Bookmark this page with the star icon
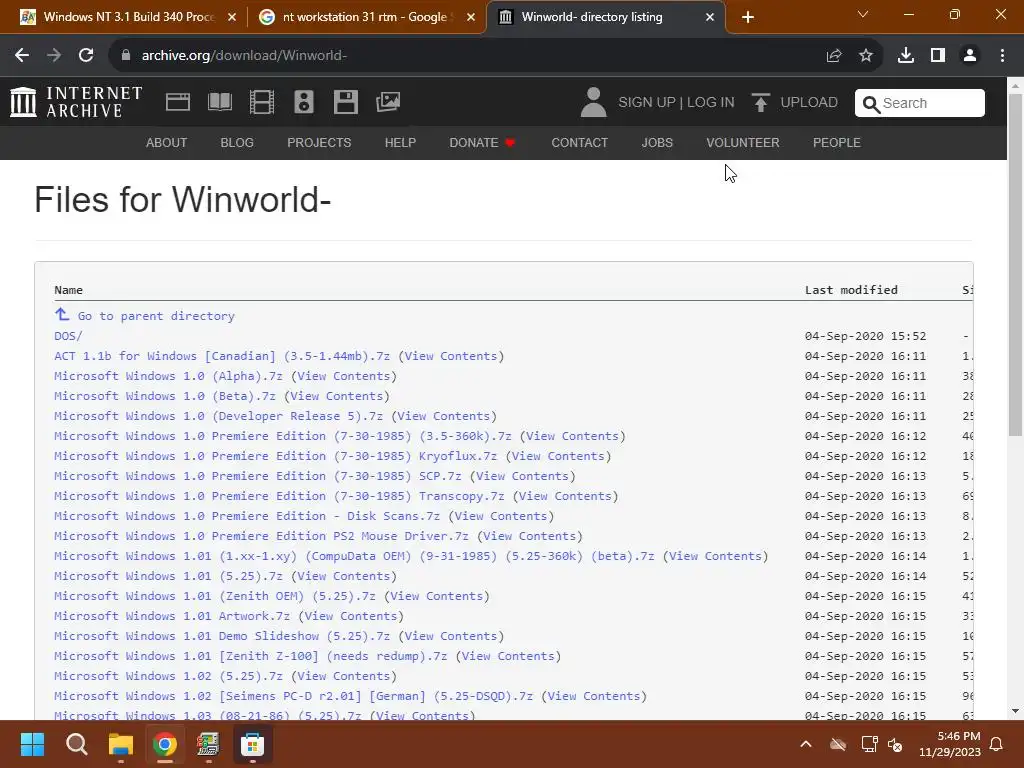The height and width of the screenshot is (768, 1024). tap(866, 56)
